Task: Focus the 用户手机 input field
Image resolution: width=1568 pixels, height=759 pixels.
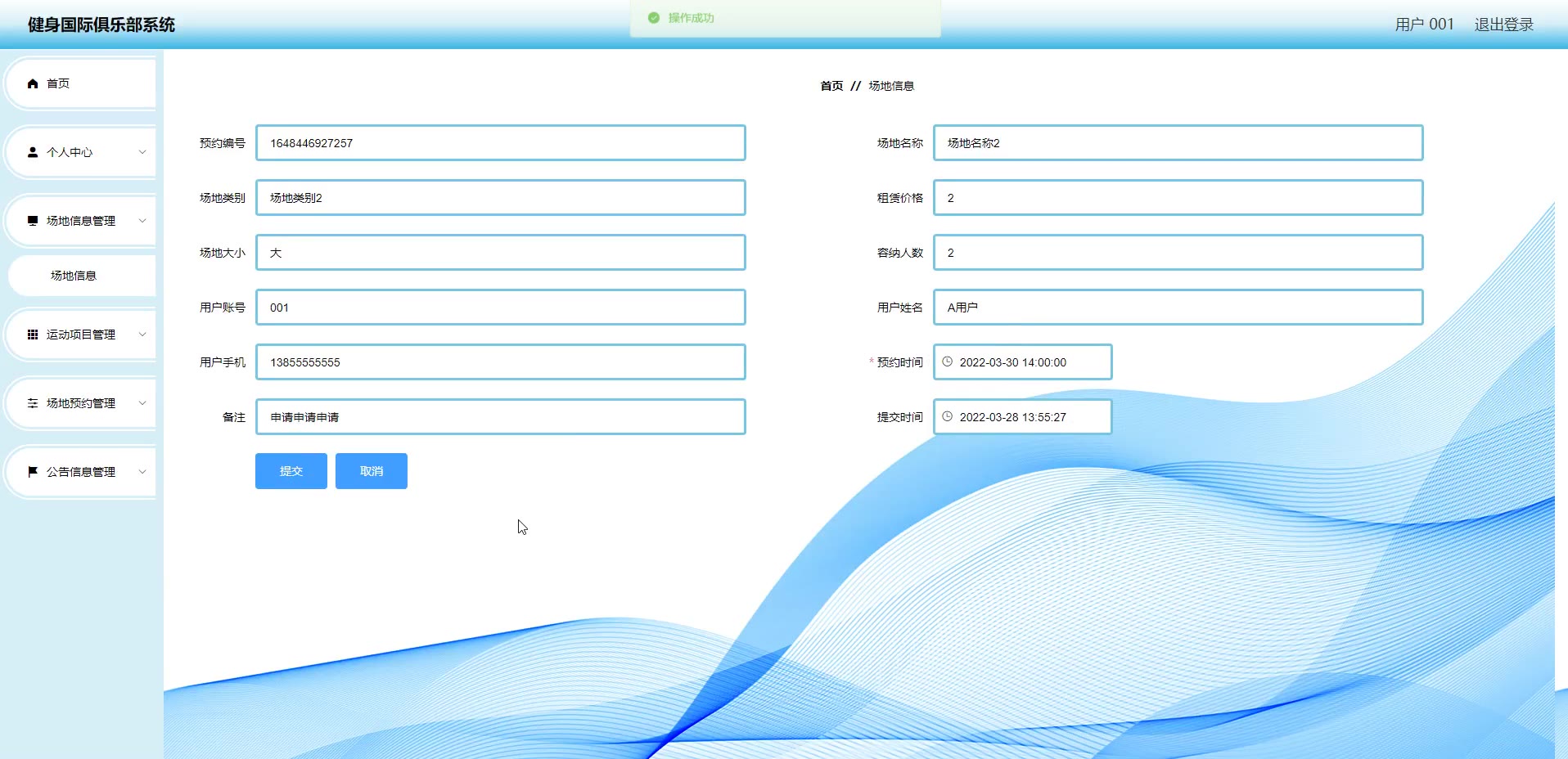Action: [501, 362]
